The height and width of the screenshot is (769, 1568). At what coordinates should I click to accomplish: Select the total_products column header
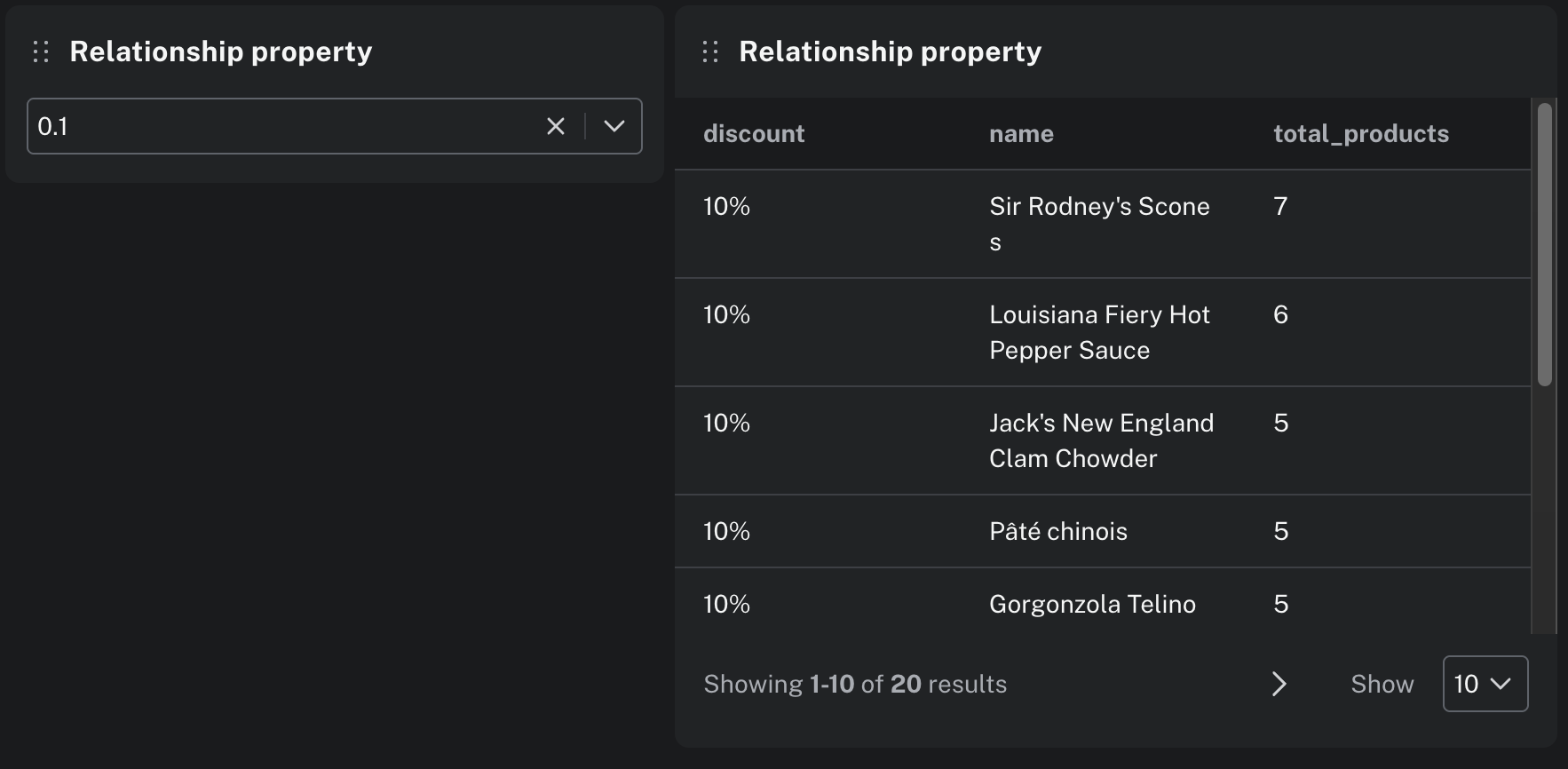(x=1360, y=133)
